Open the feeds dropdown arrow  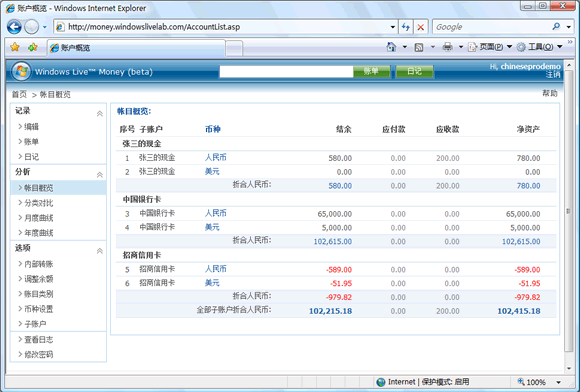click(x=433, y=47)
